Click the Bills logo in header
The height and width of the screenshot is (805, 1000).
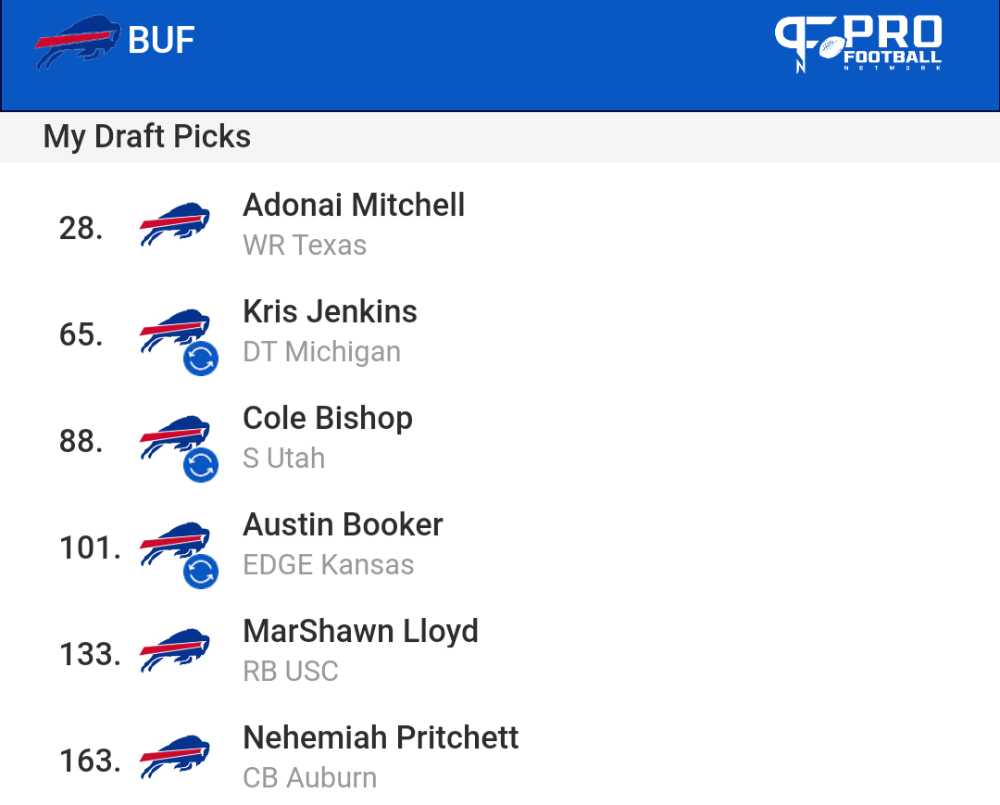[x=77, y=41]
